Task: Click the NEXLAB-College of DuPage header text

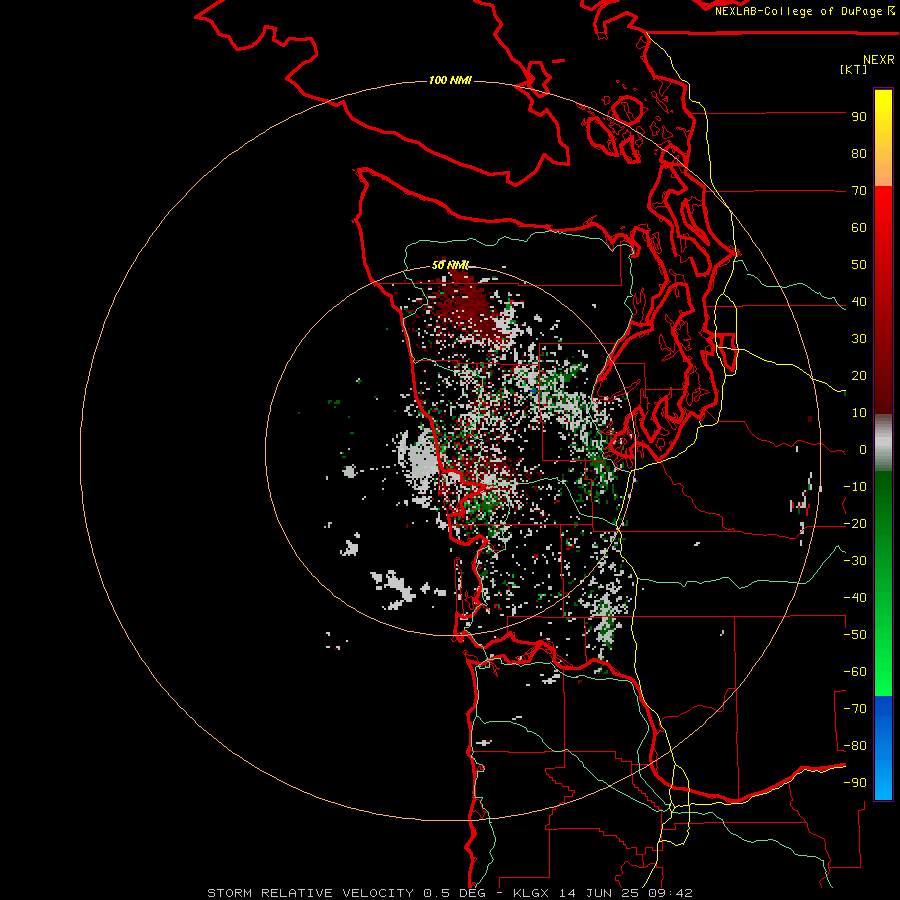Action: coord(798,11)
